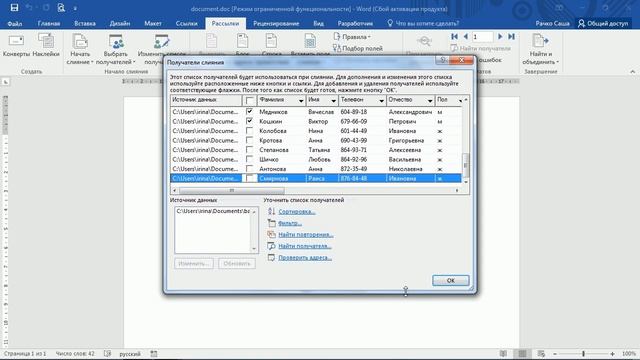Click Проверить адреса validate icon

click(271, 258)
